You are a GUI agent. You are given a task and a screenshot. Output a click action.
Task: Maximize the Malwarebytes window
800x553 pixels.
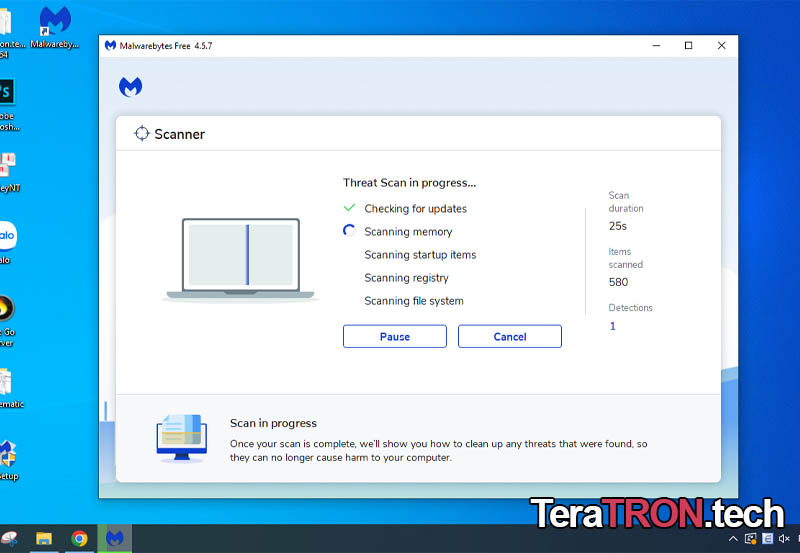(x=688, y=45)
